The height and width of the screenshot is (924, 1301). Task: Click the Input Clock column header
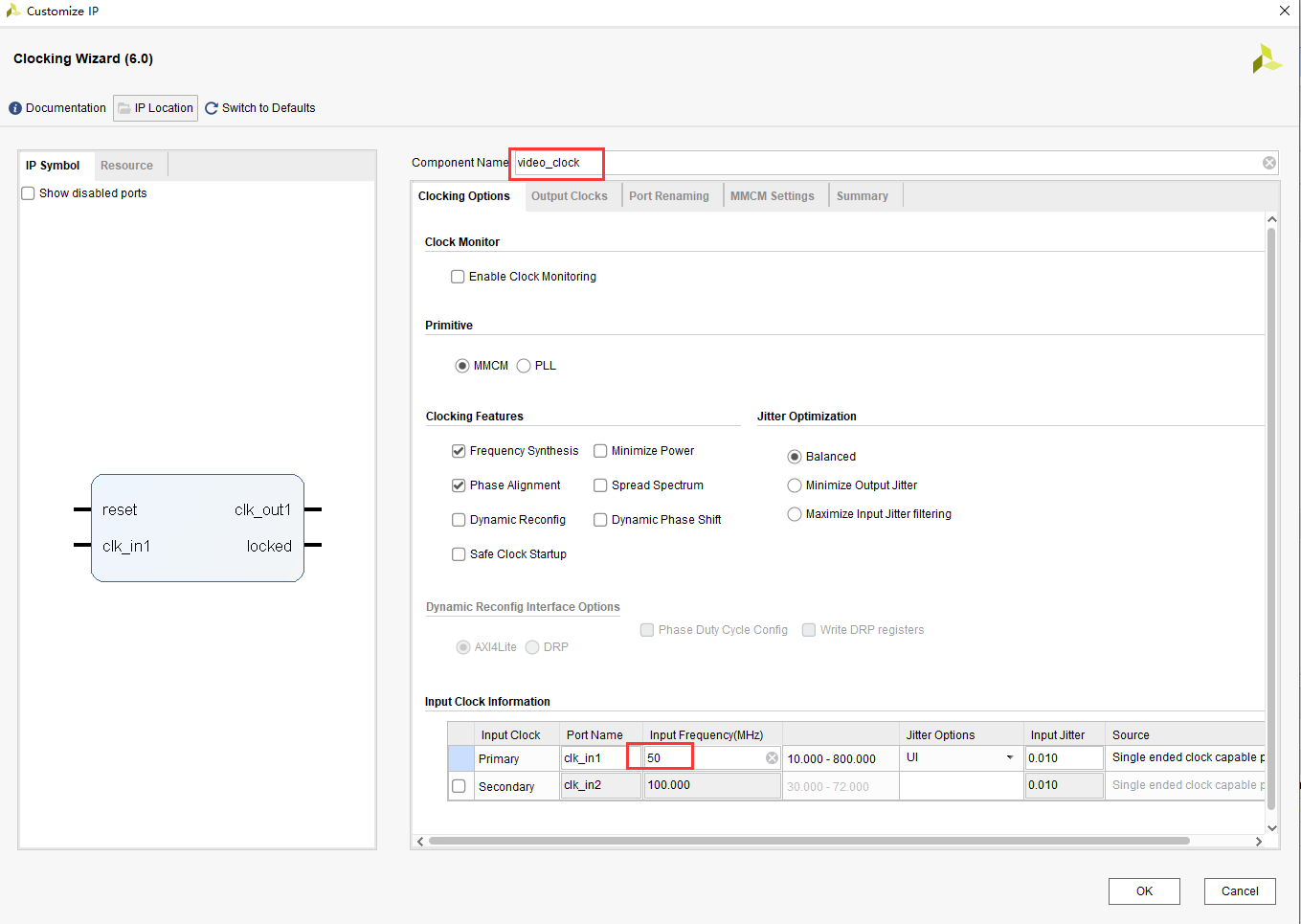pyautogui.click(x=517, y=734)
